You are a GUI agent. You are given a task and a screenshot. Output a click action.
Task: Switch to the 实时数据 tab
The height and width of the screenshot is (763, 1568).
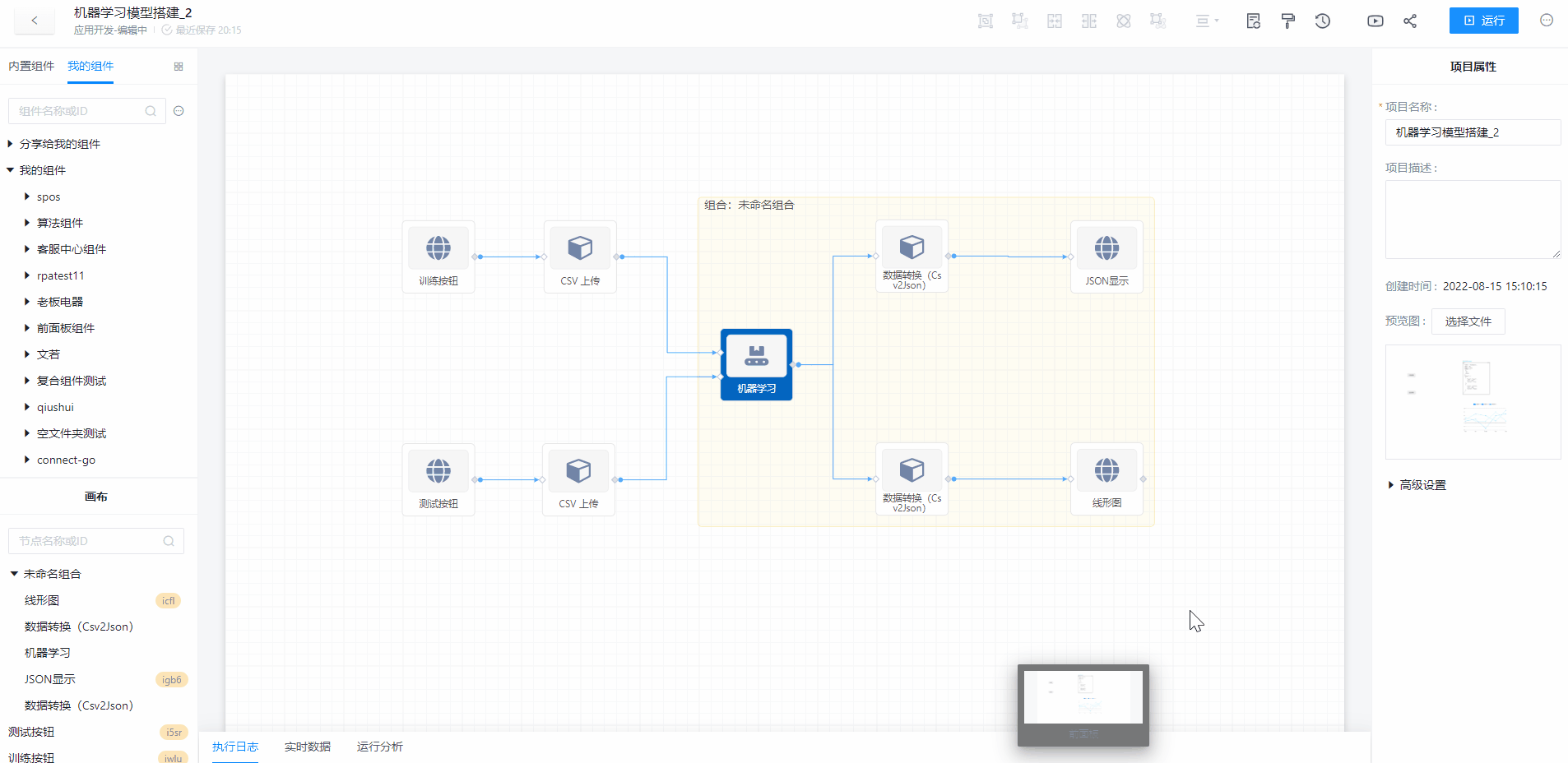click(x=307, y=747)
